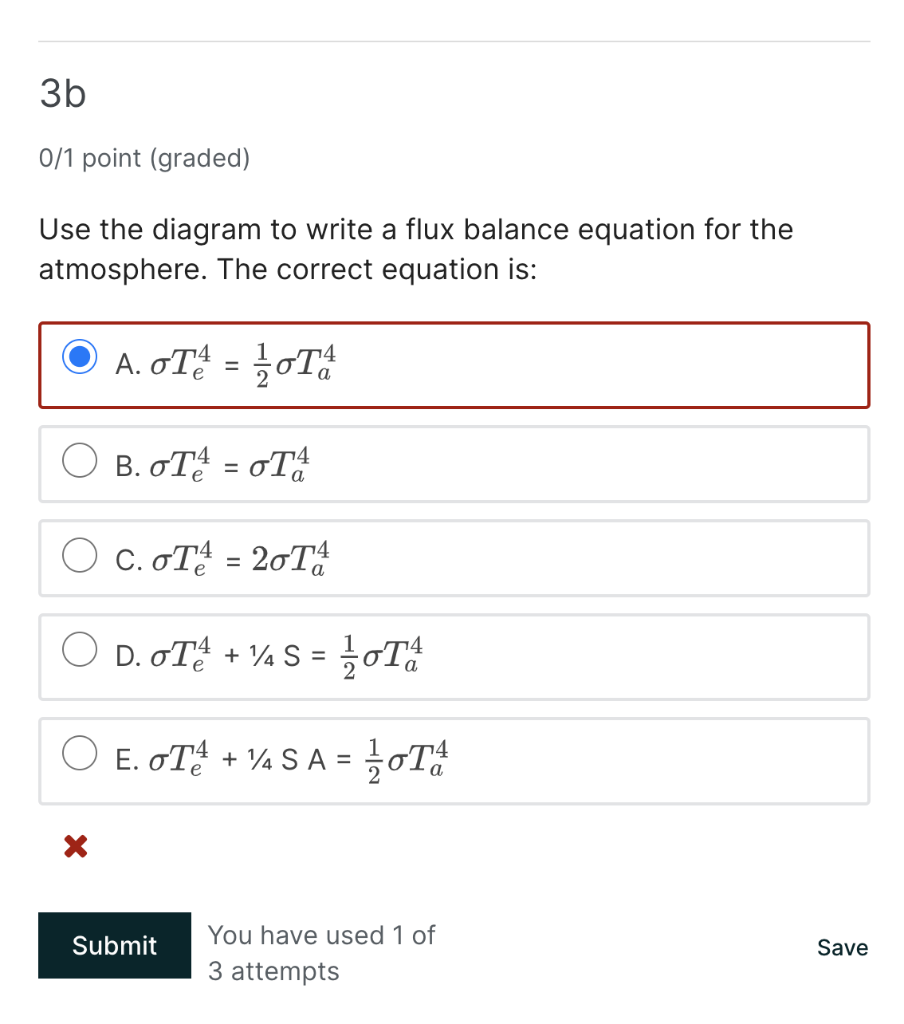Click the Submit button
The image size is (904, 1024).
[114, 945]
